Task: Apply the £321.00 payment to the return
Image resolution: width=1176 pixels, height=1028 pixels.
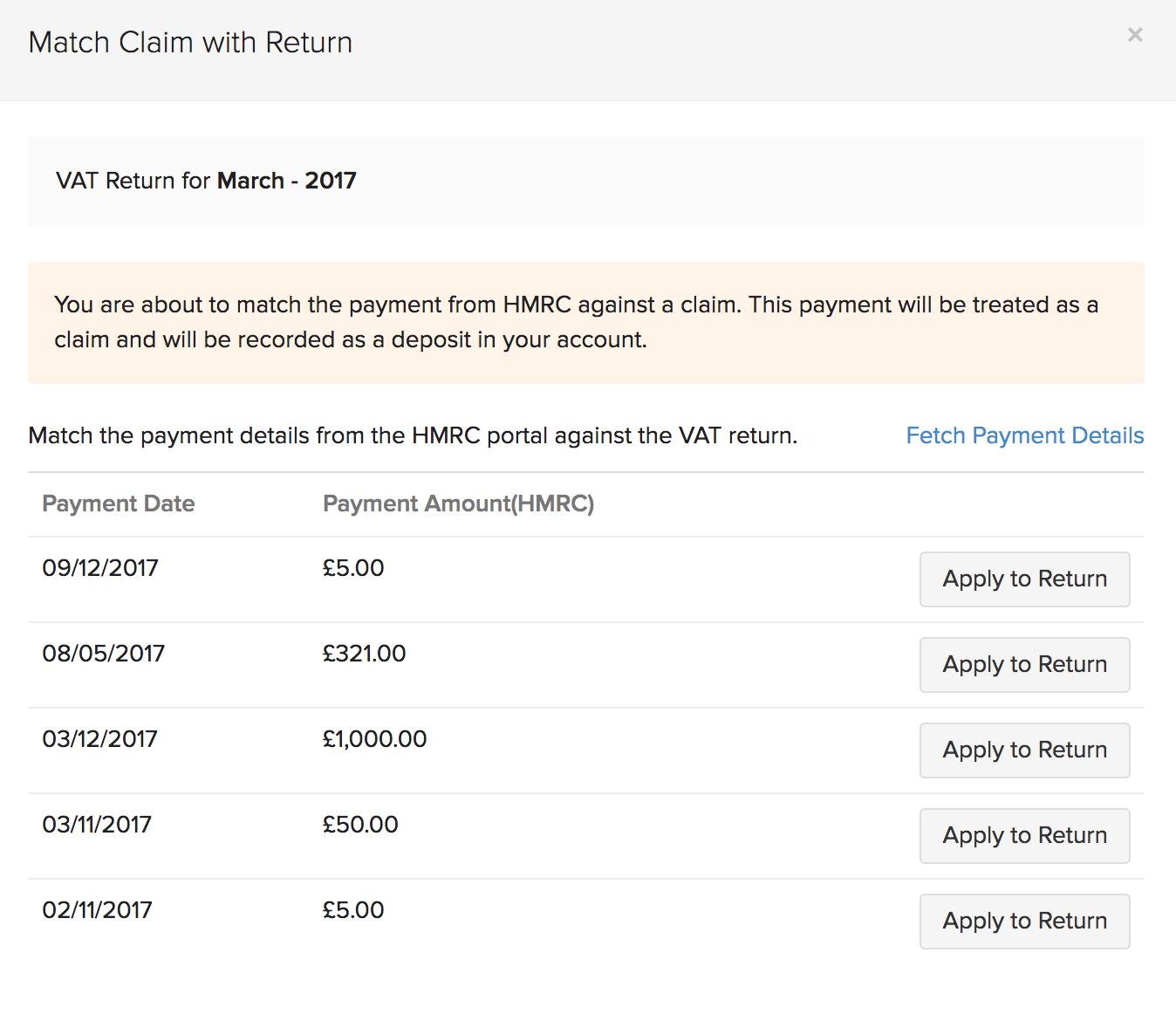Action: [x=1024, y=664]
